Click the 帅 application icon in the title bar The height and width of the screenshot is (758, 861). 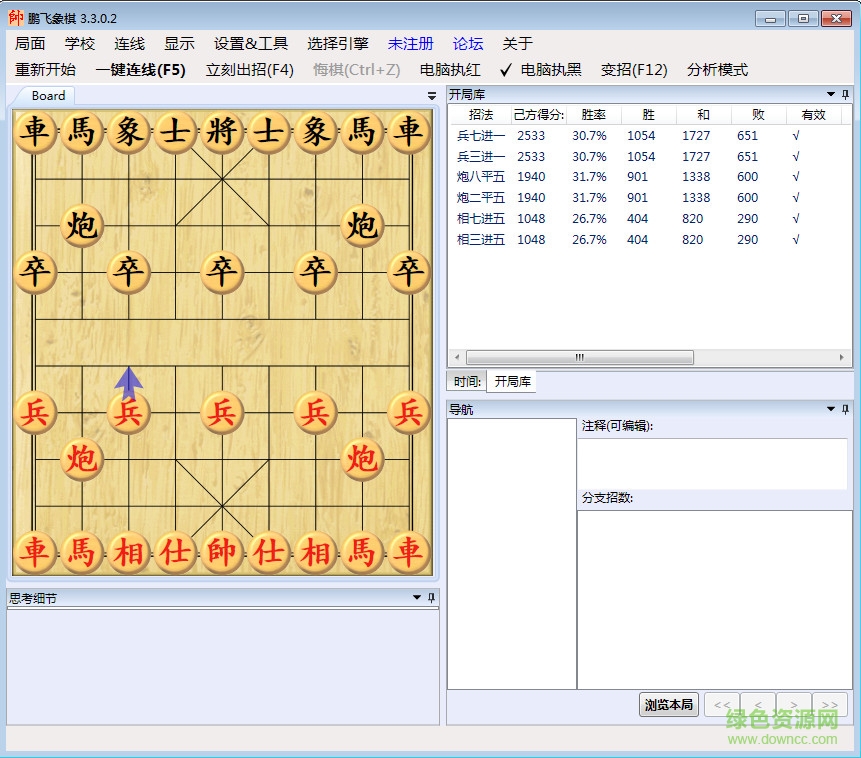pyautogui.click(x=12, y=16)
